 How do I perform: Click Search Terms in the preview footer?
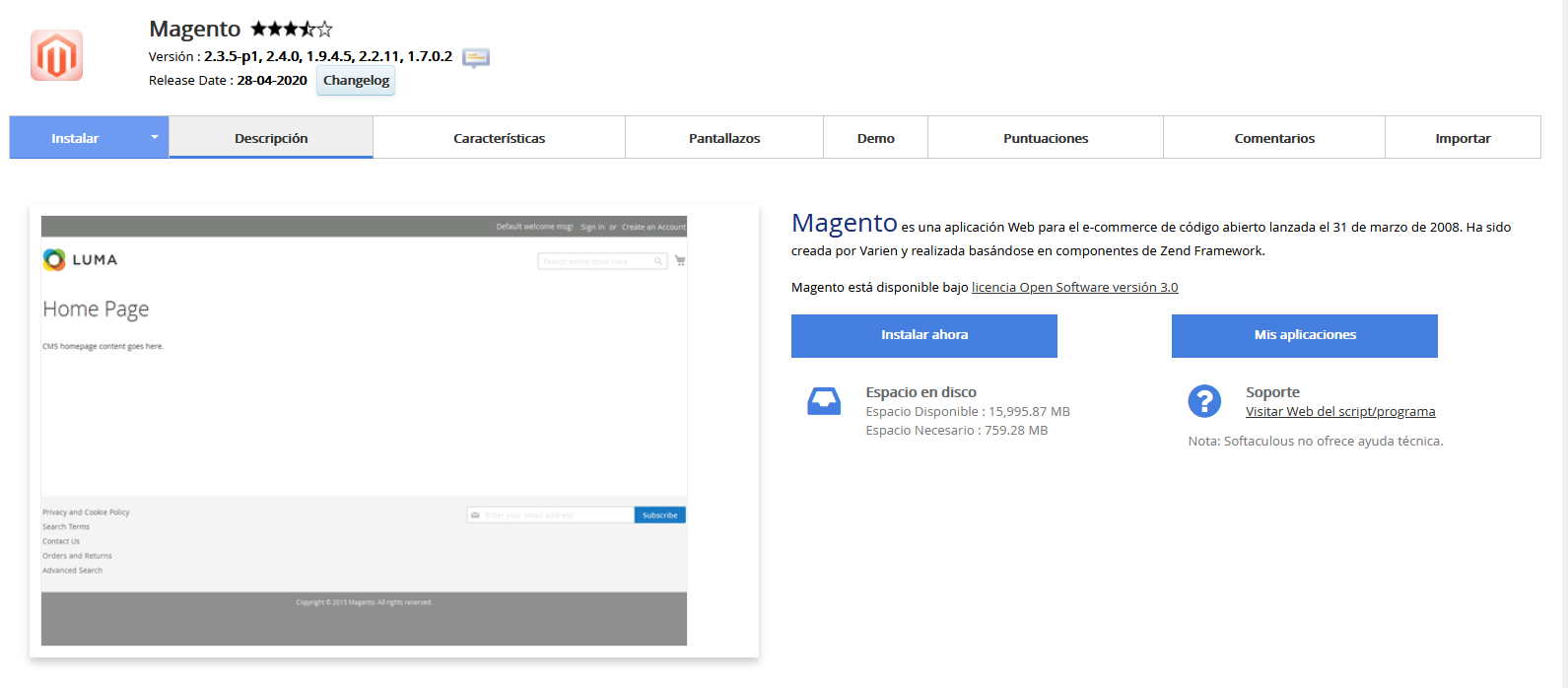click(x=66, y=527)
